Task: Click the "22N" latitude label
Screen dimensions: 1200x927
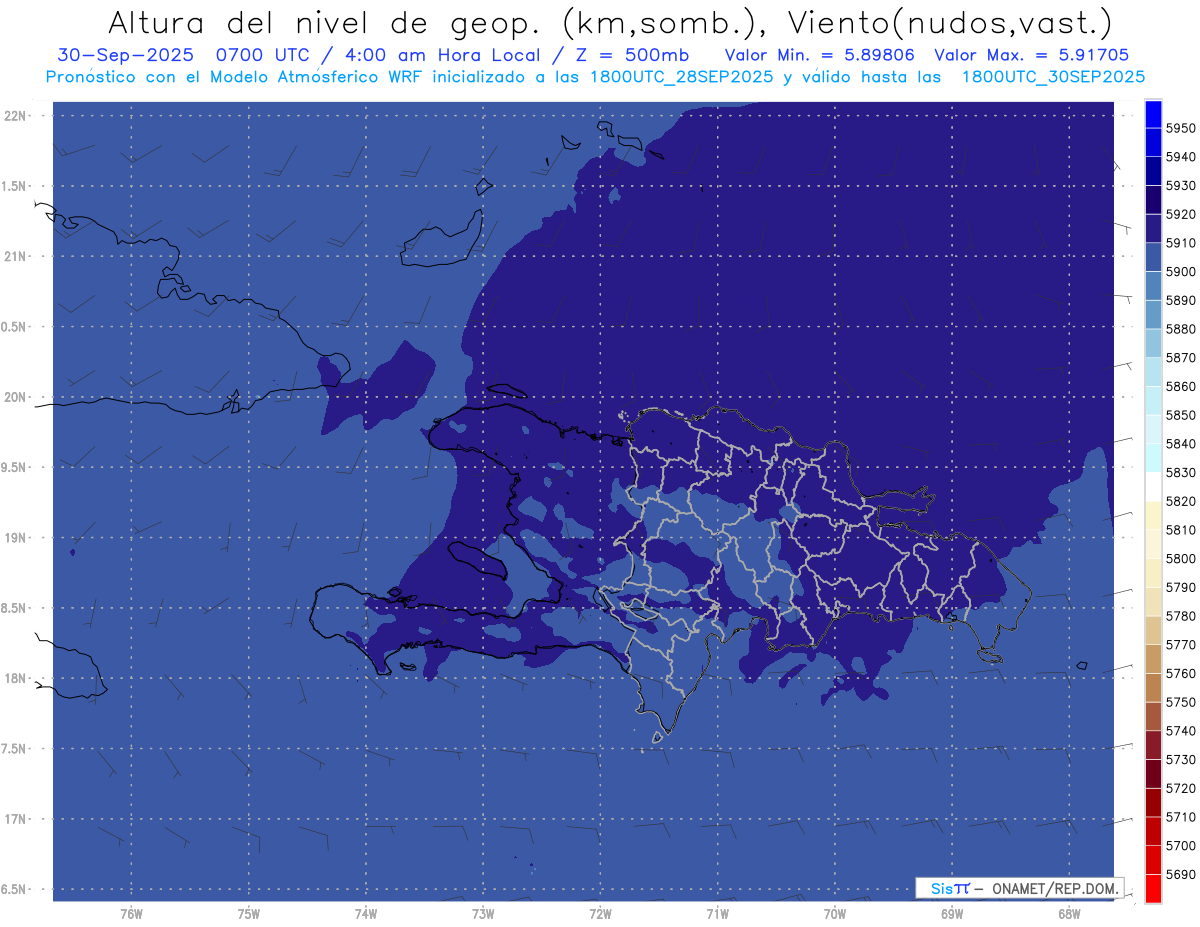Action: click(15, 116)
